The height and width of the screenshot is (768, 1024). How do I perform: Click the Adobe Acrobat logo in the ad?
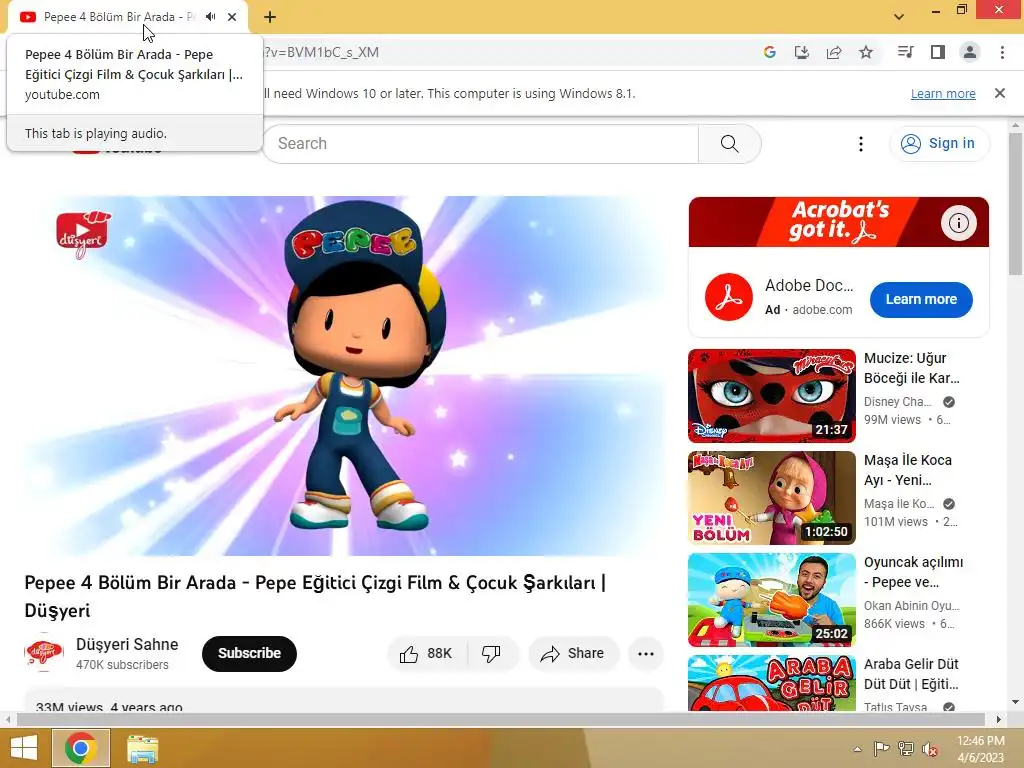point(729,298)
